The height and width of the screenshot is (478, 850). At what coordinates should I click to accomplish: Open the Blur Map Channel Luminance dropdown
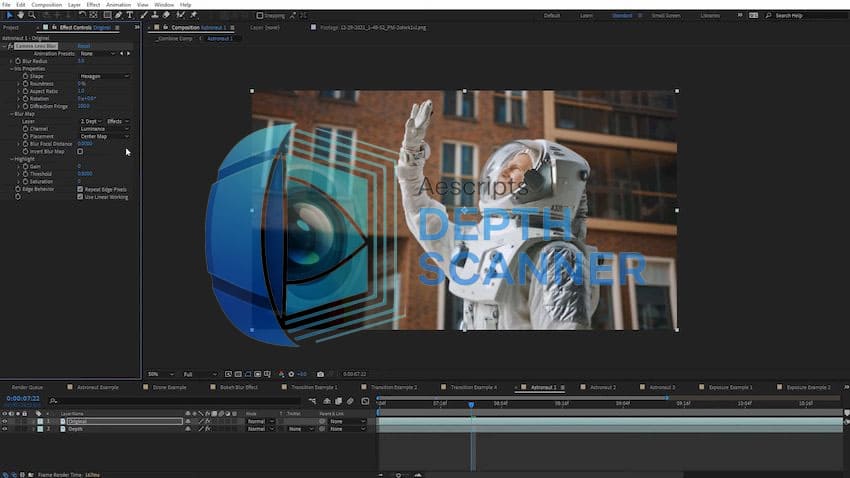[104, 129]
